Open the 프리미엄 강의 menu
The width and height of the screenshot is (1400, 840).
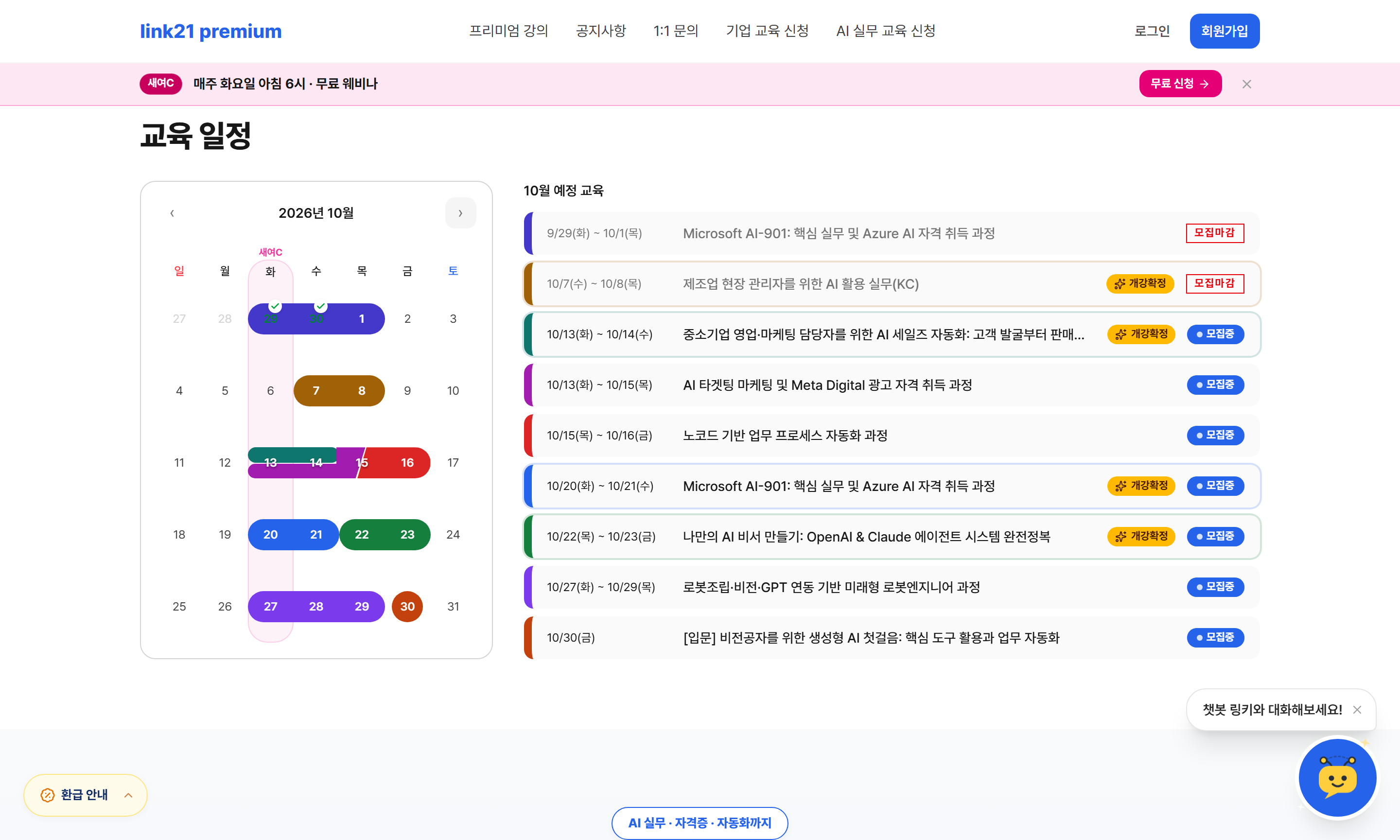click(508, 31)
